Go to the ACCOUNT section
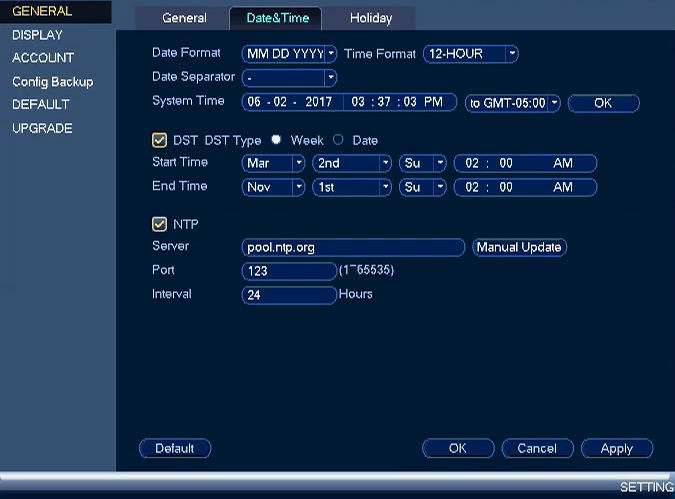Viewport: 675px width, 499px height. (43, 58)
